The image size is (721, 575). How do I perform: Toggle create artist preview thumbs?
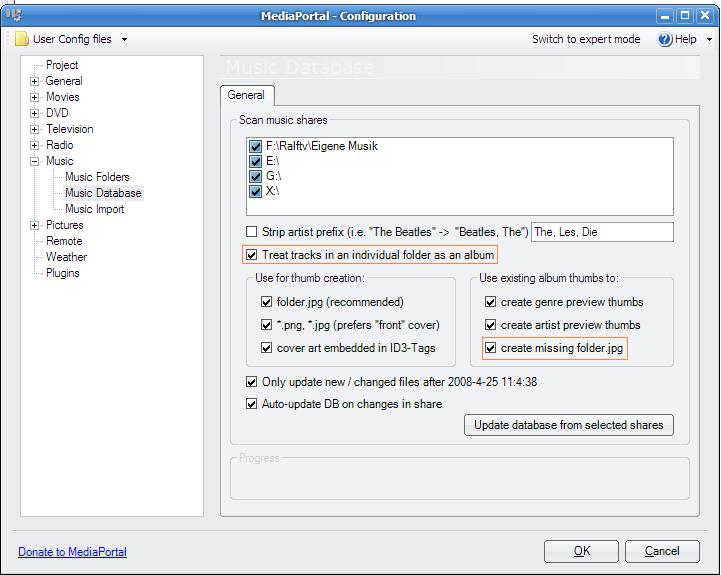coord(491,325)
